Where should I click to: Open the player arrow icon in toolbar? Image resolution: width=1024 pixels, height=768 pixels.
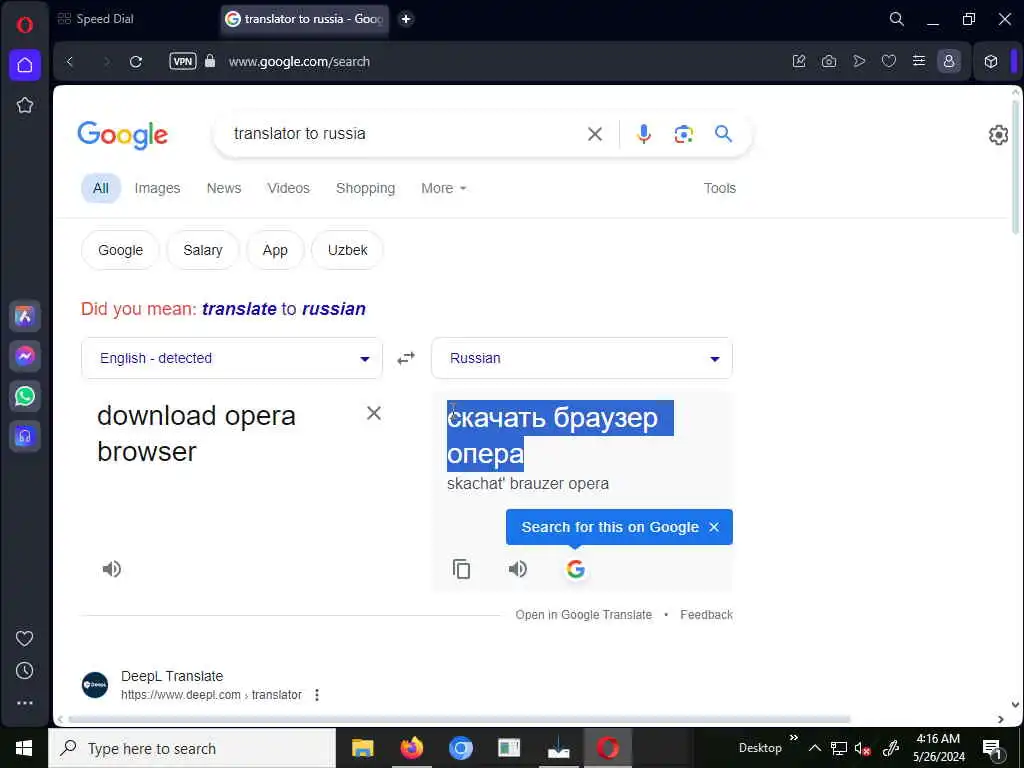click(859, 61)
